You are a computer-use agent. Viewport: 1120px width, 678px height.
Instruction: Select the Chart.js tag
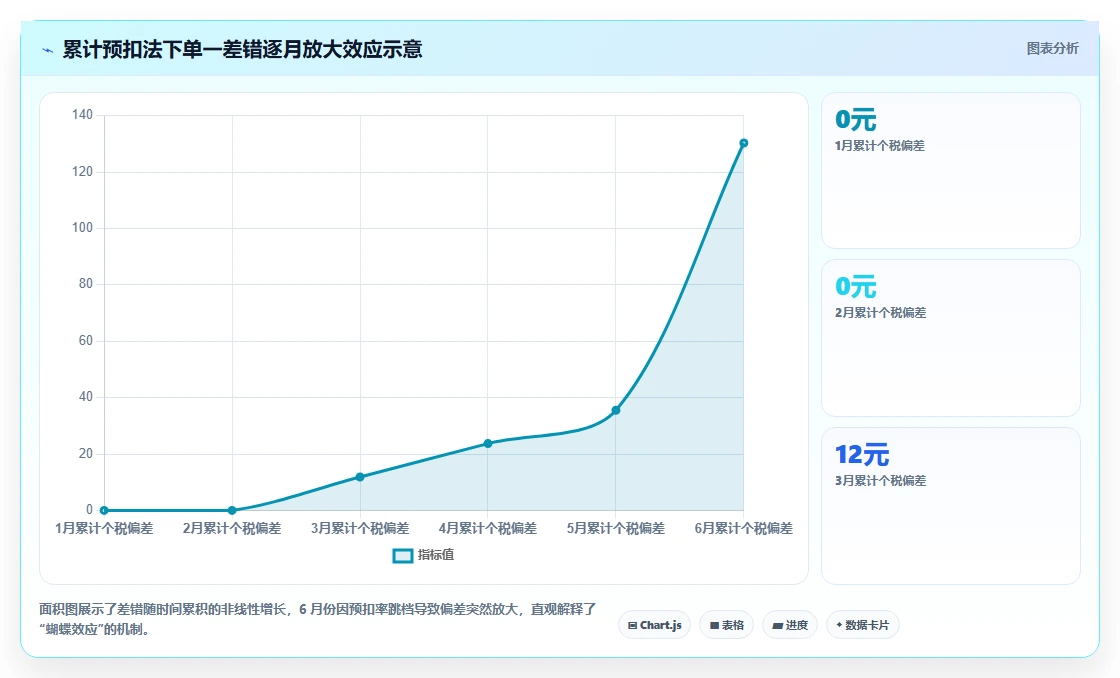pos(654,625)
